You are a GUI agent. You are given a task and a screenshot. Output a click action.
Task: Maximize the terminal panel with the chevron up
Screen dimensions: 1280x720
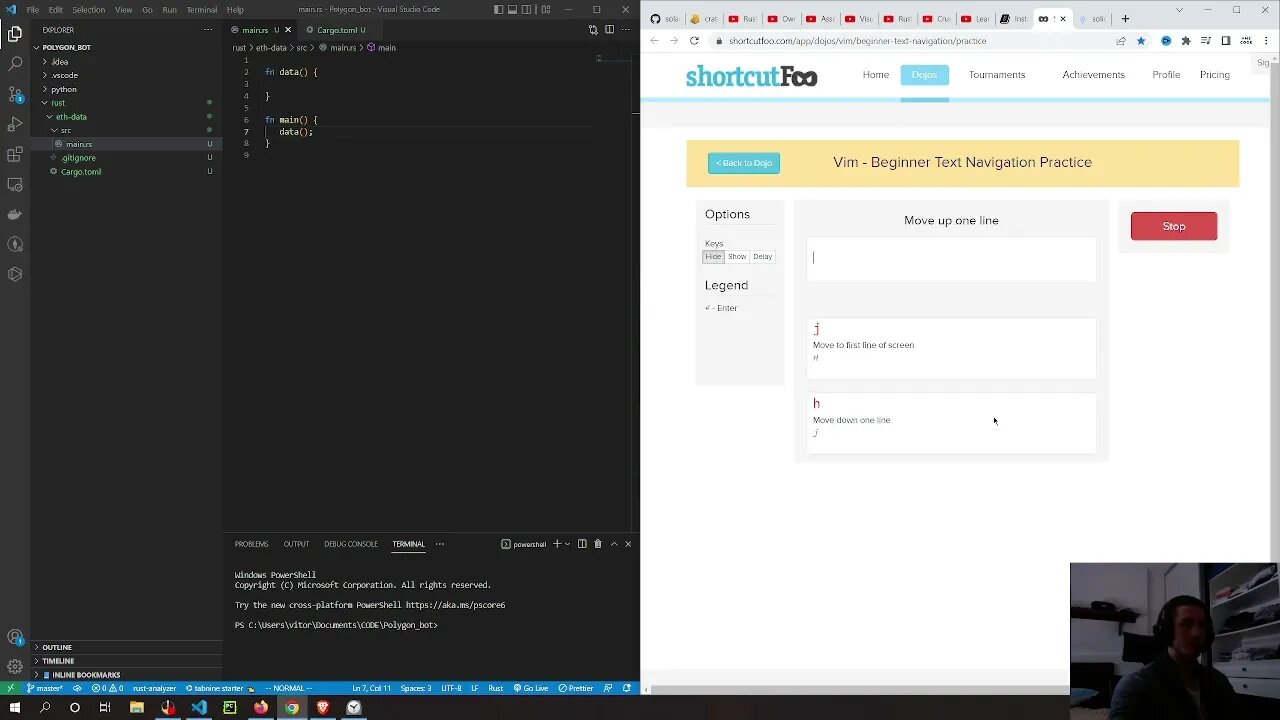point(614,544)
